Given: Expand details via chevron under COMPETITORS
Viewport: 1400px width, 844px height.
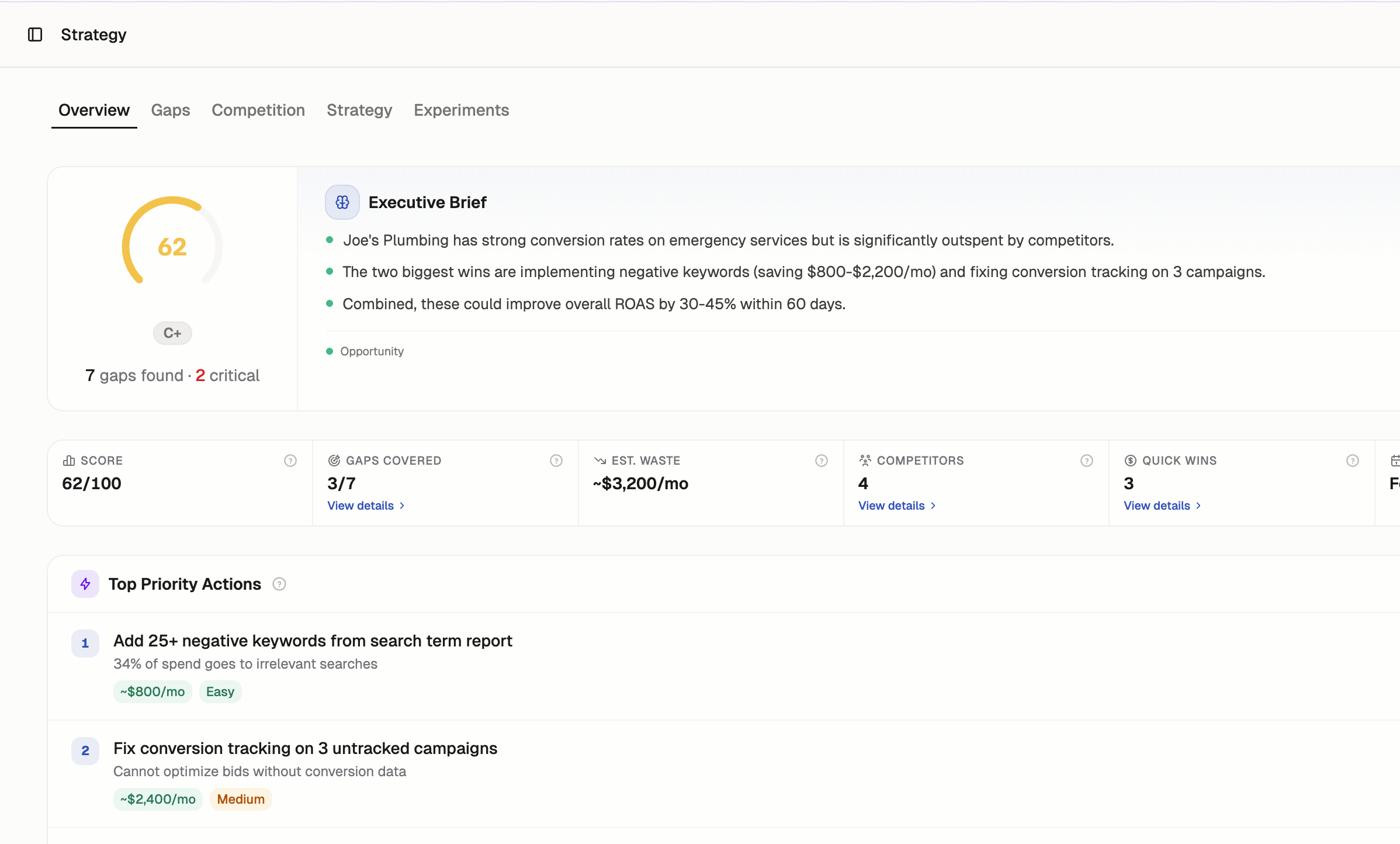Looking at the screenshot, I should pyautogui.click(x=933, y=506).
